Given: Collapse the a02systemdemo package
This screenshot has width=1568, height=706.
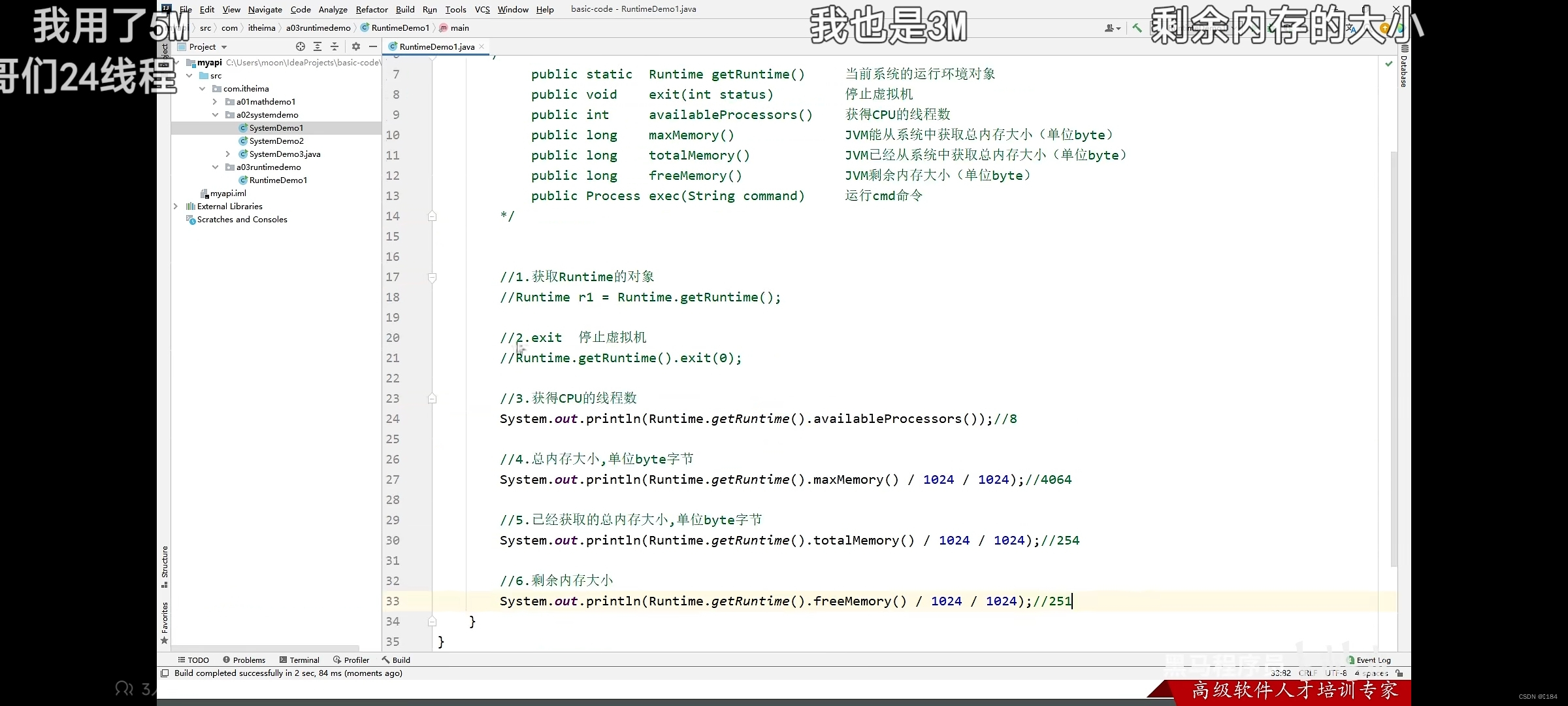Looking at the screenshot, I should (x=215, y=114).
